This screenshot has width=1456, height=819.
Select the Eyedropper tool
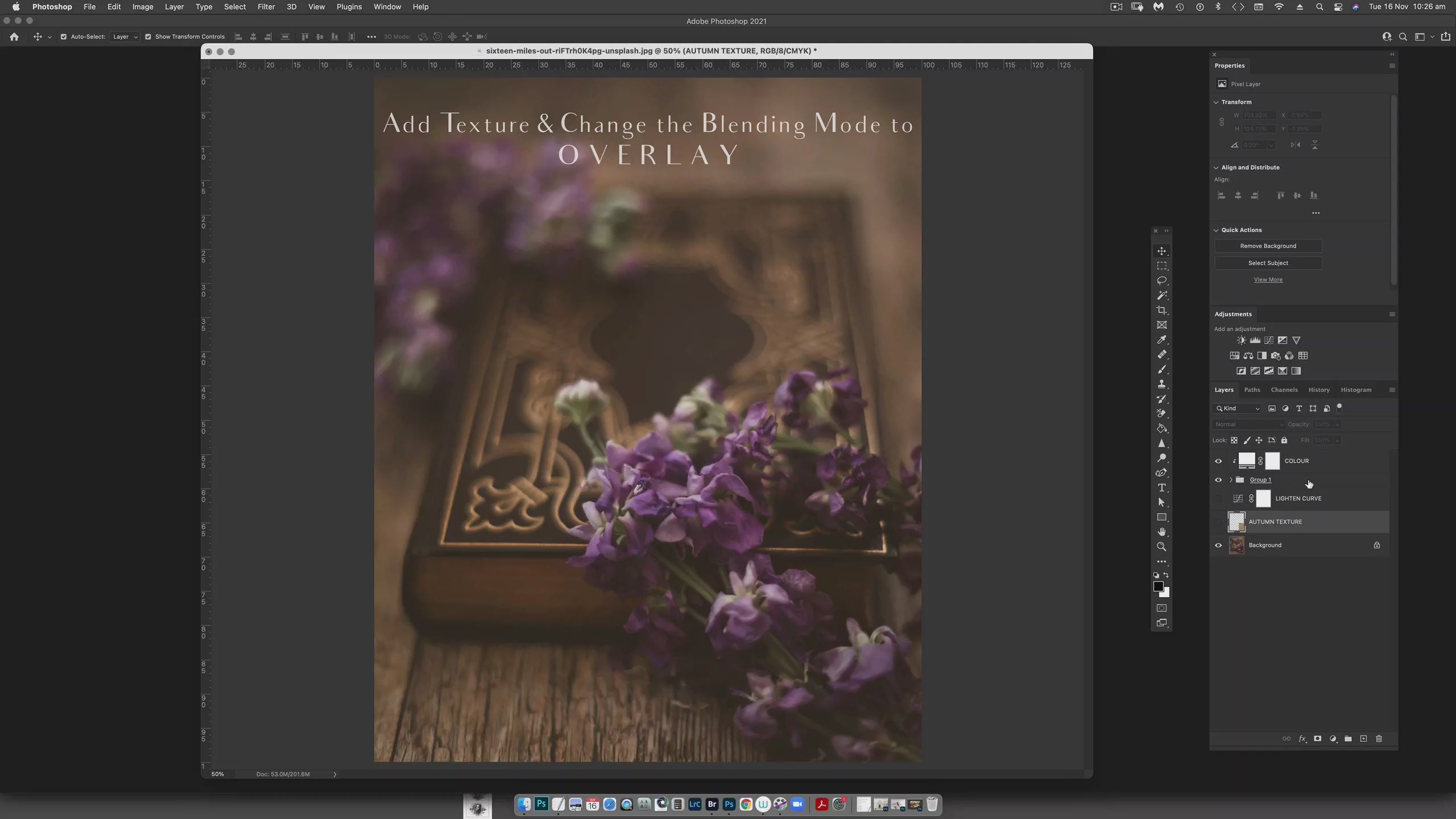click(1161, 340)
